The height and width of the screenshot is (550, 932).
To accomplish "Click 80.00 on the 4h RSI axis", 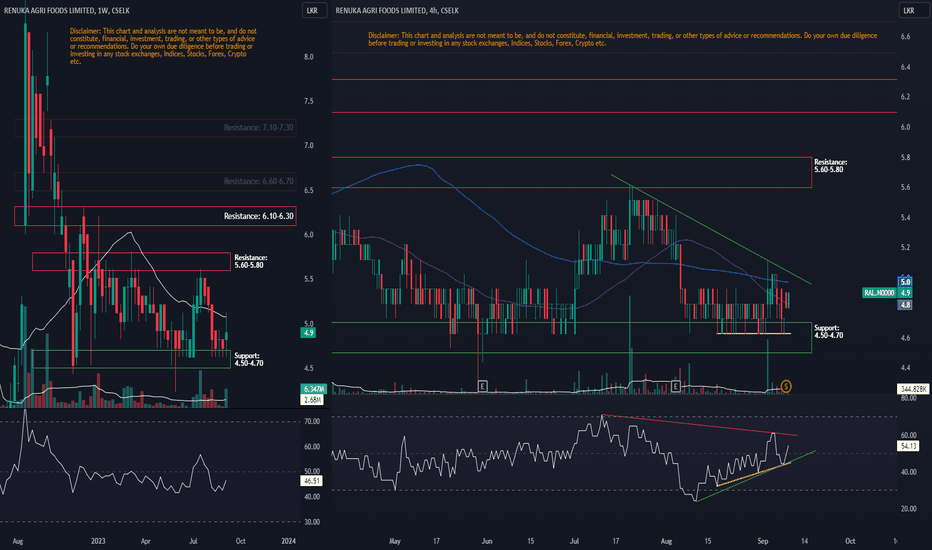I will (x=908, y=398).
